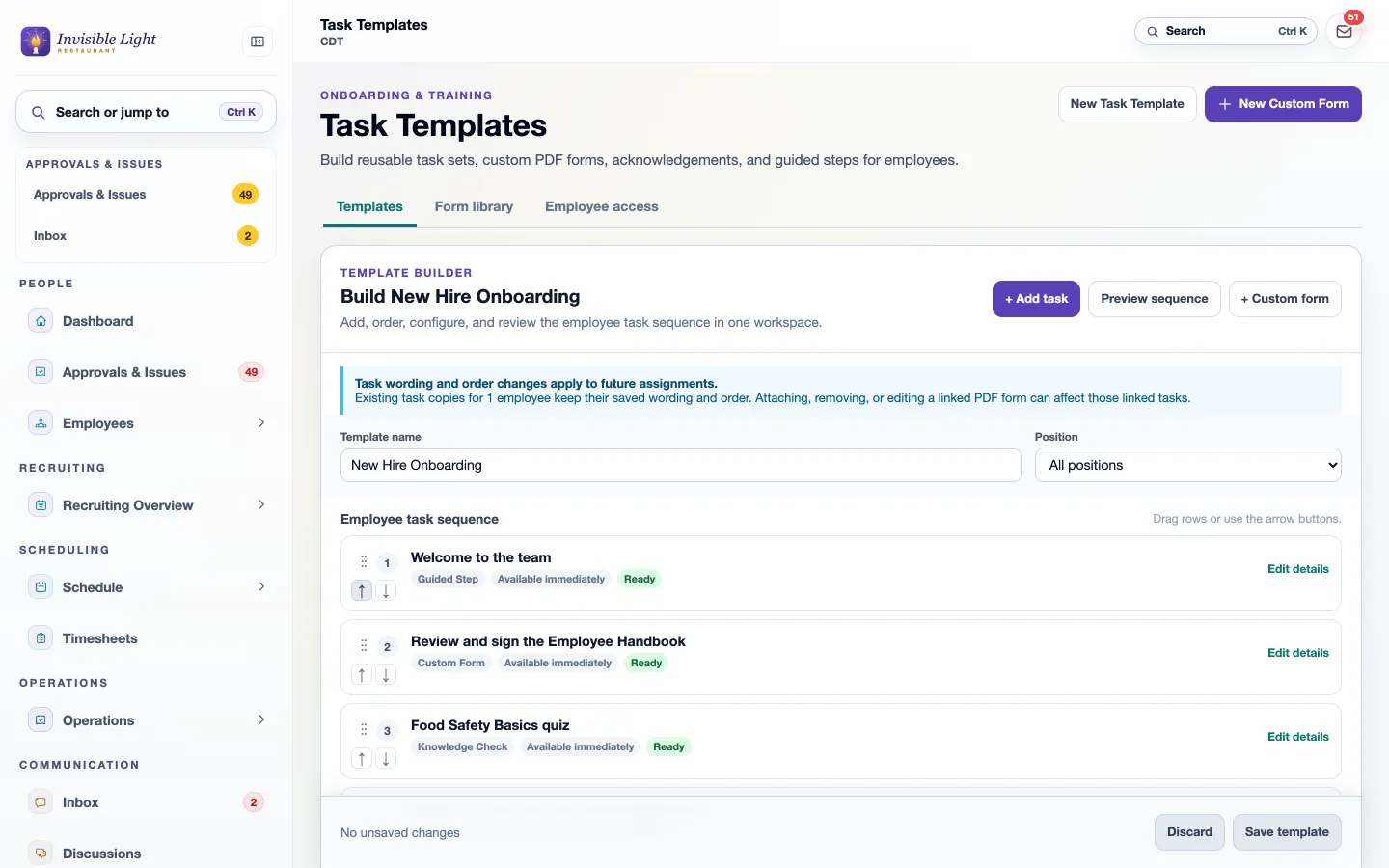Click the Recruiting Overview icon
The image size is (1389, 868).
tap(41, 505)
